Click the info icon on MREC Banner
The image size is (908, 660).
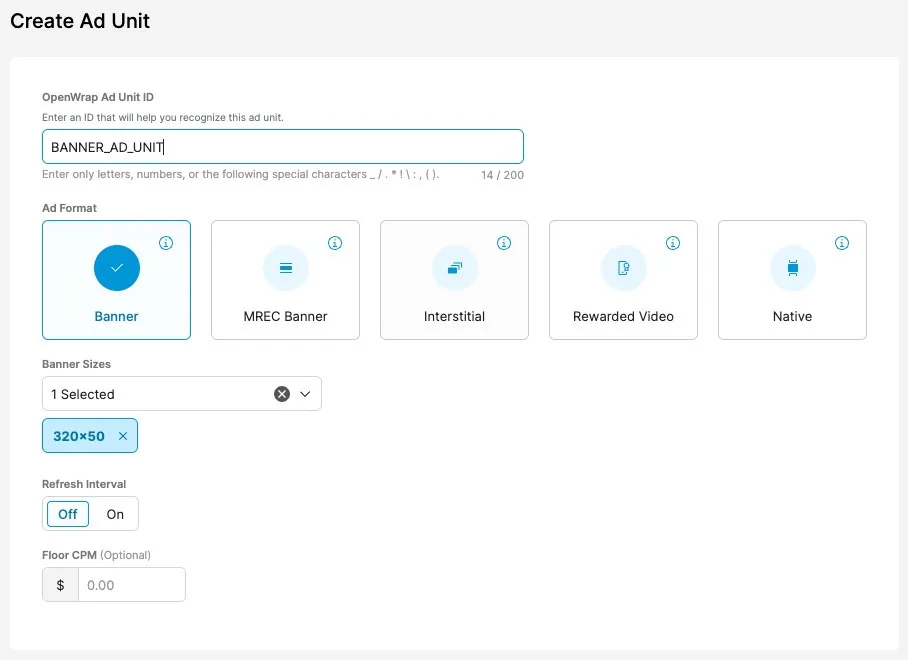[335, 242]
